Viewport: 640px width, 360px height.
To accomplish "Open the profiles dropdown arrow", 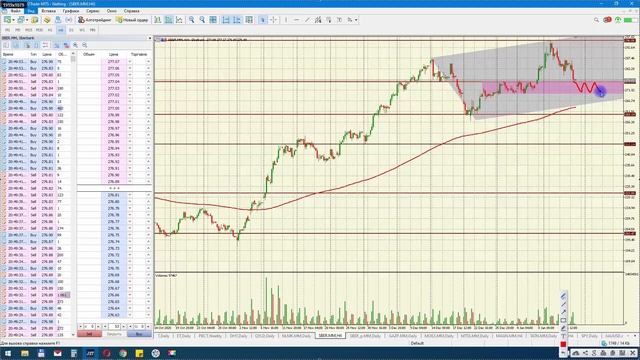I will [x=27, y=20].
